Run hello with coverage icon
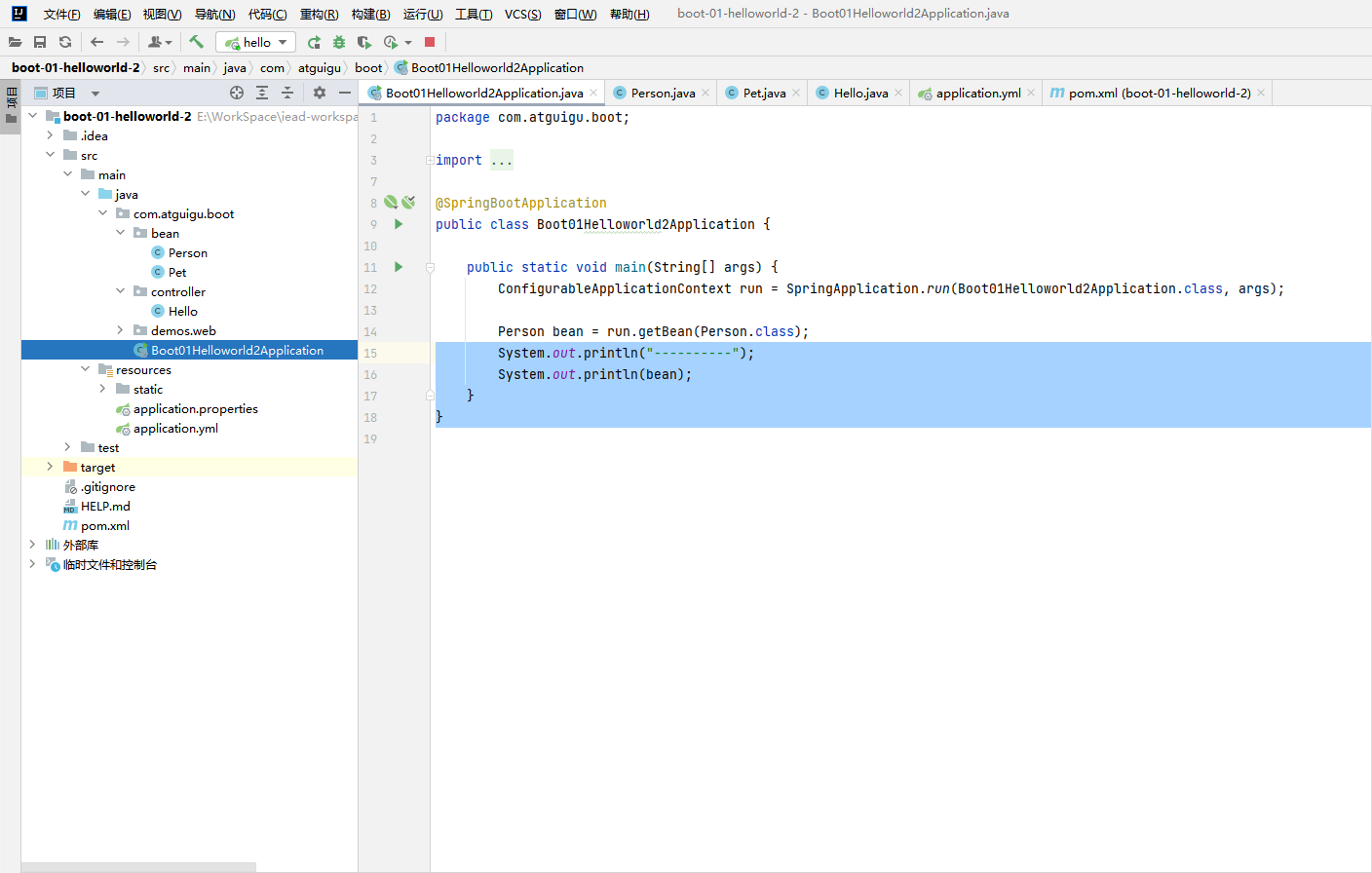Image resolution: width=1372 pixels, height=873 pixels. click(364, 42)
